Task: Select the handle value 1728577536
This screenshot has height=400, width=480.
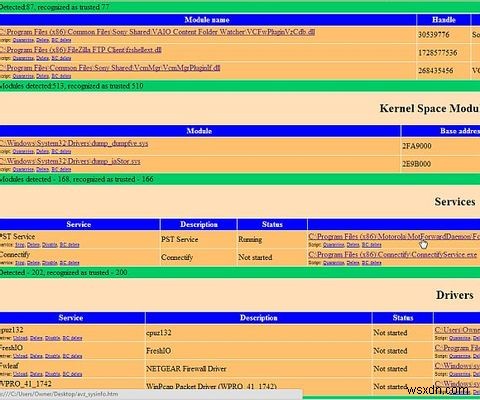Action: tap(438, 53)
